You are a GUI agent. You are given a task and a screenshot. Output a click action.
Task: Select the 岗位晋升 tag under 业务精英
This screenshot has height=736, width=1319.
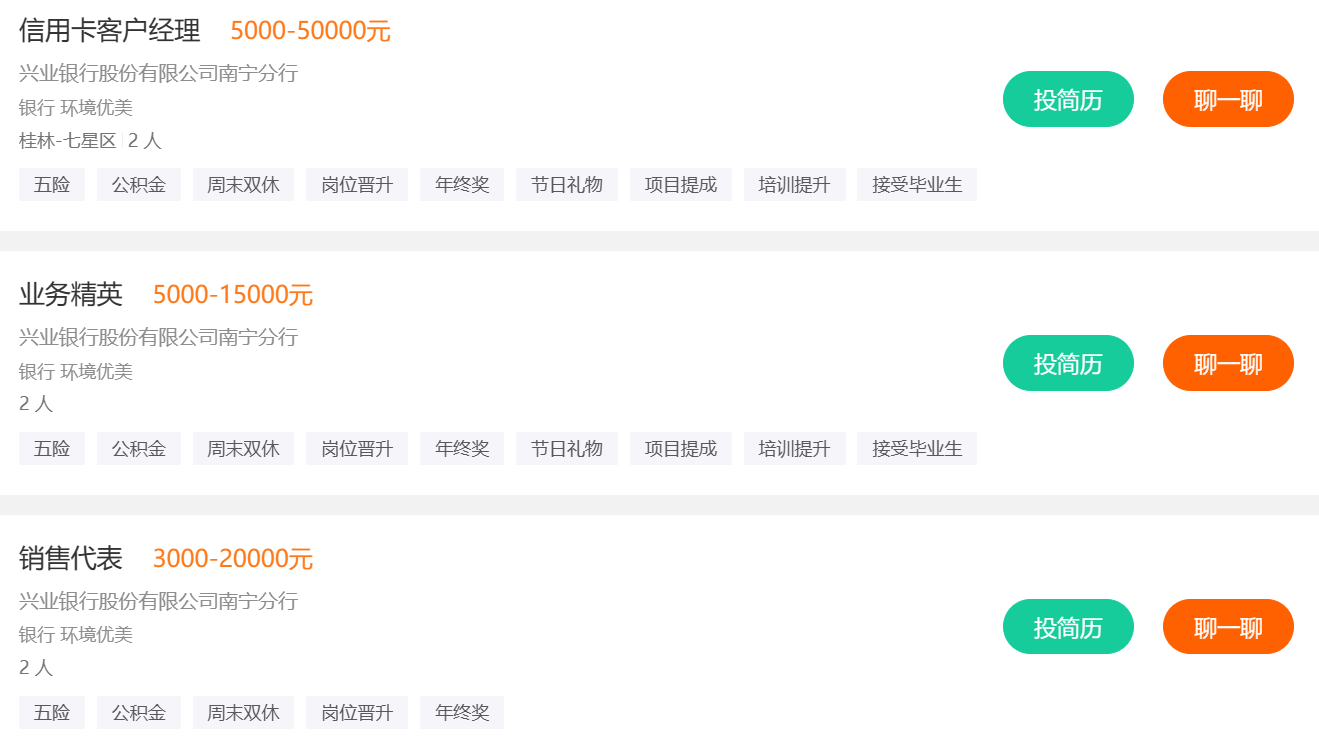[357, 448]
